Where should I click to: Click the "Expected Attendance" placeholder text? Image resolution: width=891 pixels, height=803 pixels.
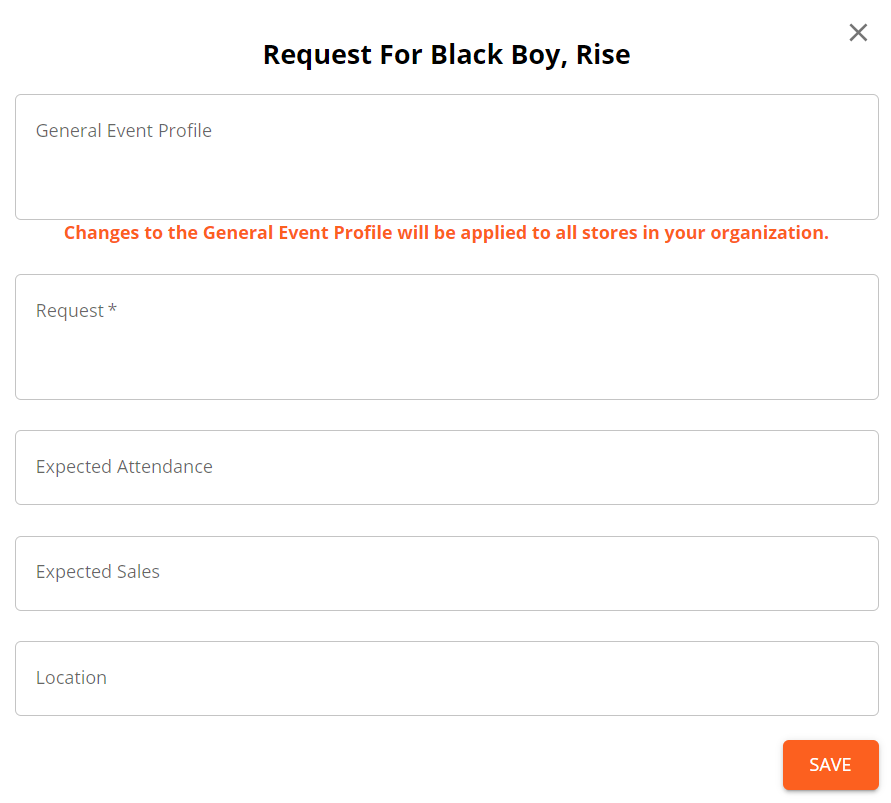coord(124,467)
